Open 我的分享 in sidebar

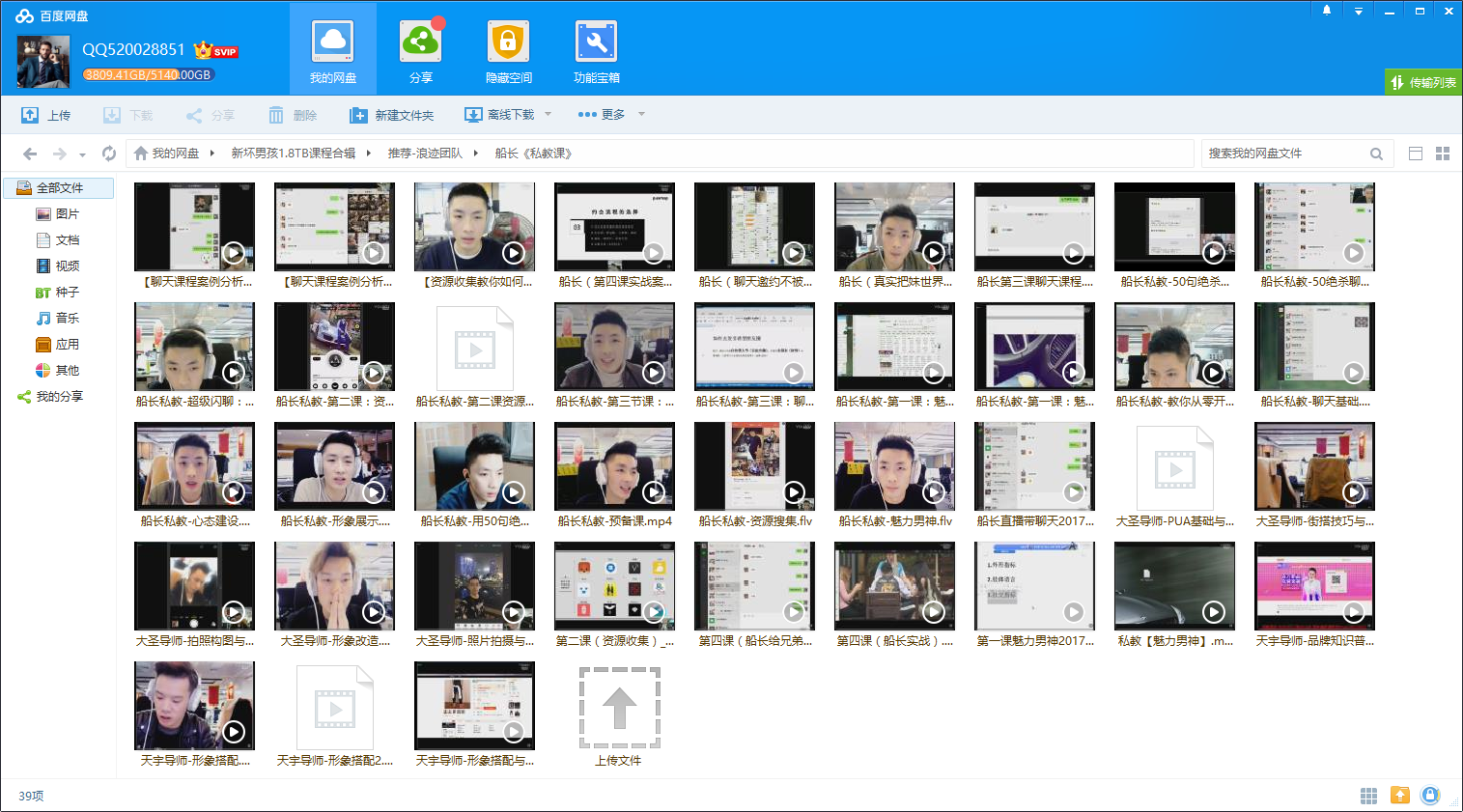coord(50,396)
